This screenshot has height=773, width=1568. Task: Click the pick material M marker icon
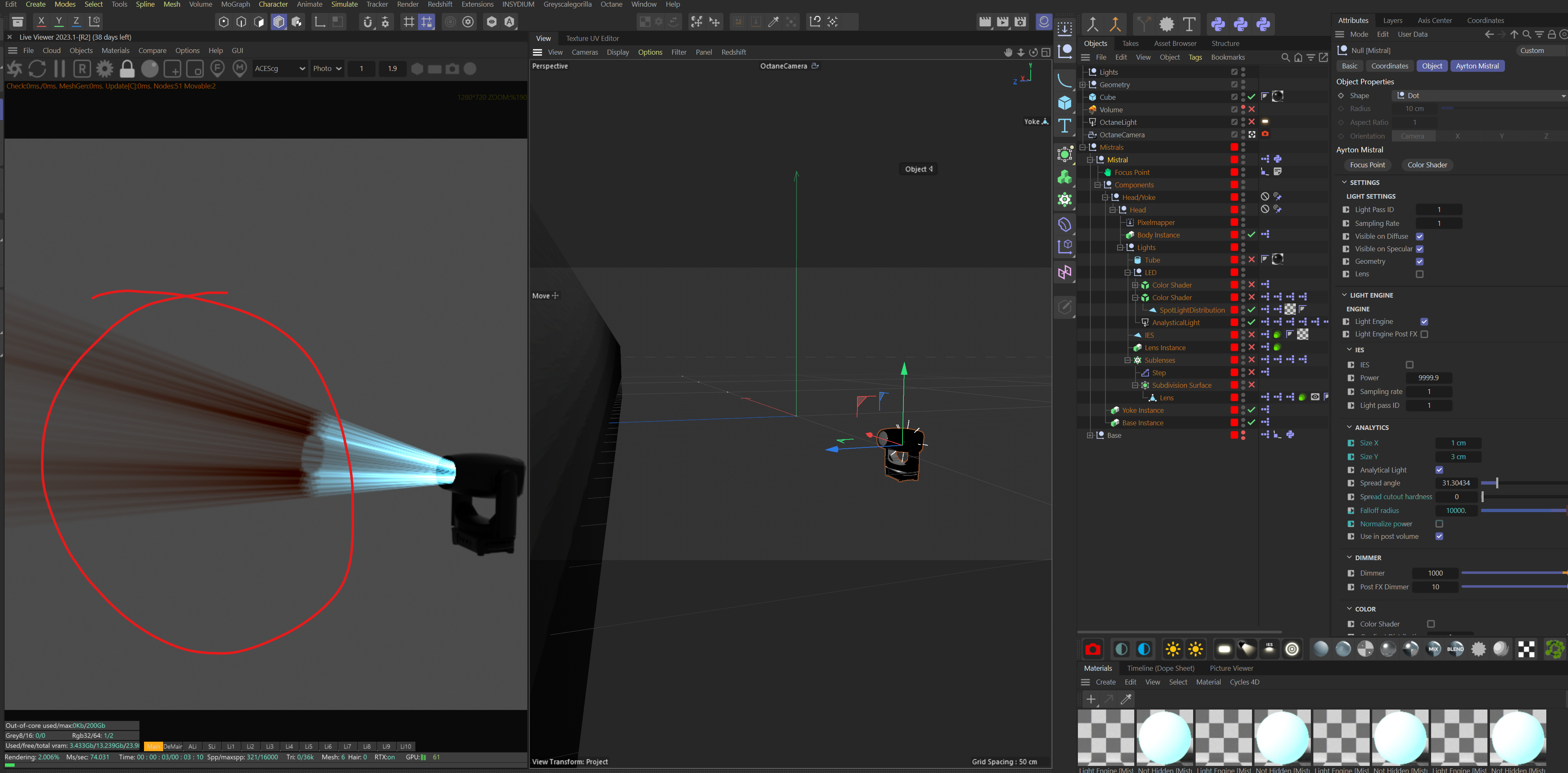click(x=240, y=68)
